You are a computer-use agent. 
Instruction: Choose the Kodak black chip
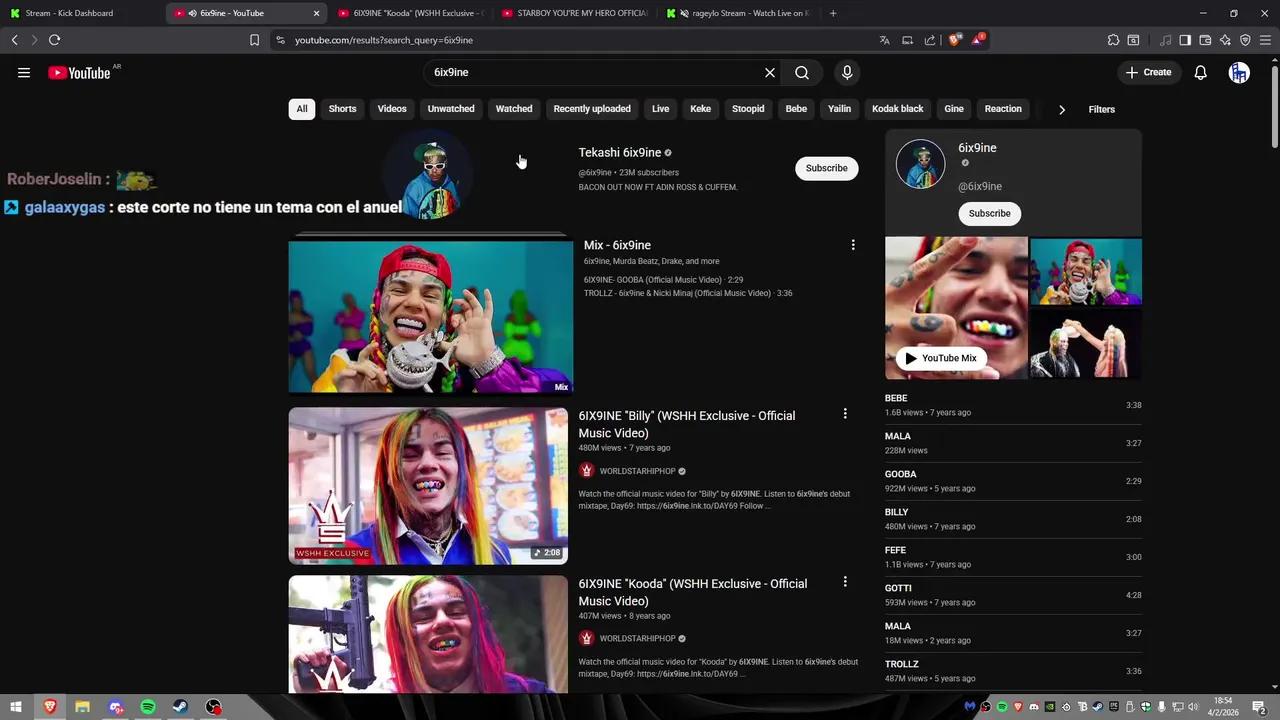(898, 109)
